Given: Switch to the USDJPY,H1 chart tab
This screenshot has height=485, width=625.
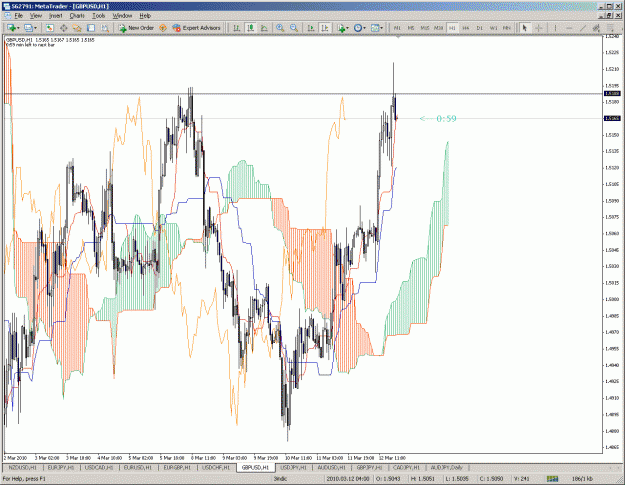Looking at the screenshot, I should (293, 467).
